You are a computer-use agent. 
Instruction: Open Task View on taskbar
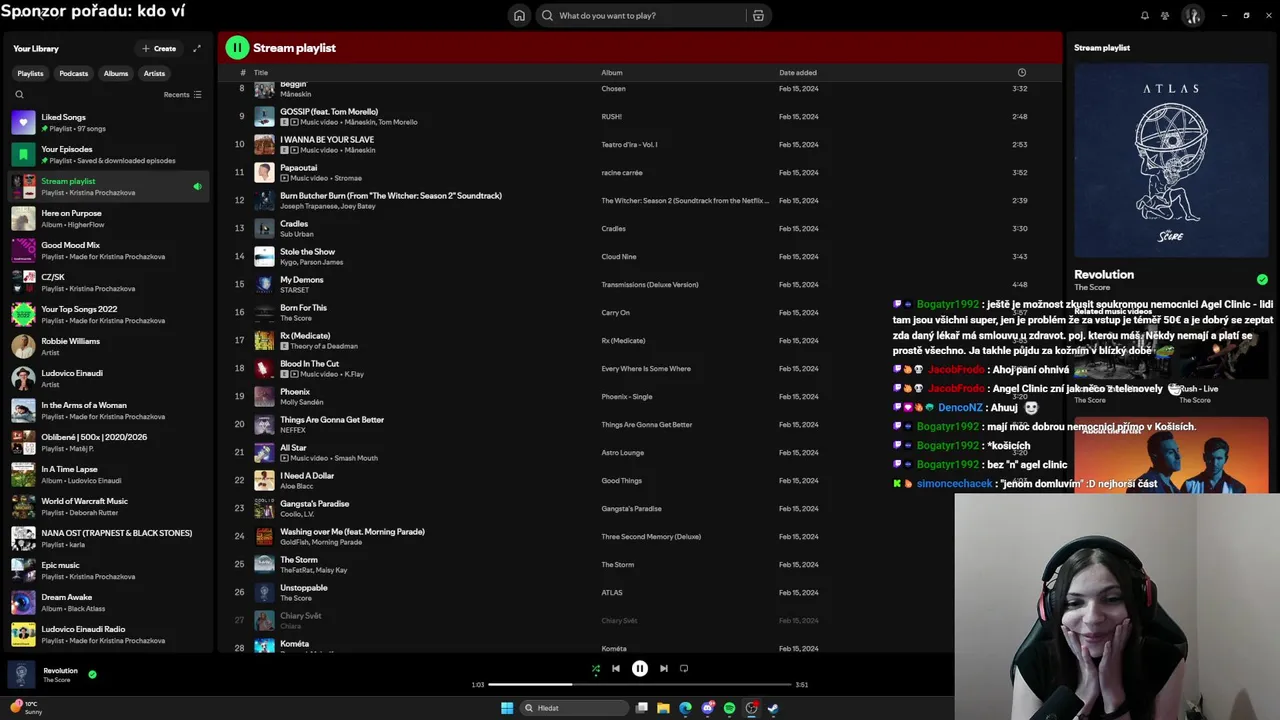[x=641, y=708]
